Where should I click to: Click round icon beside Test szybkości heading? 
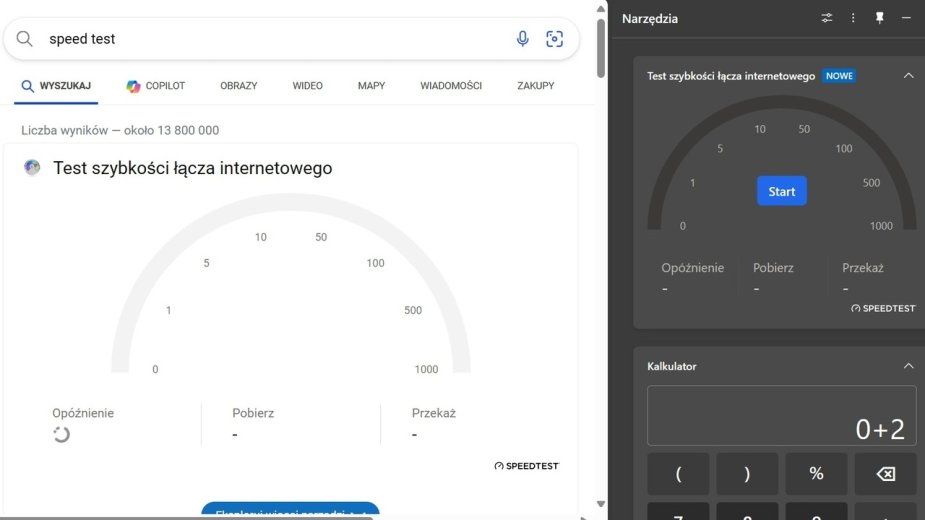(x=32, y=168)
